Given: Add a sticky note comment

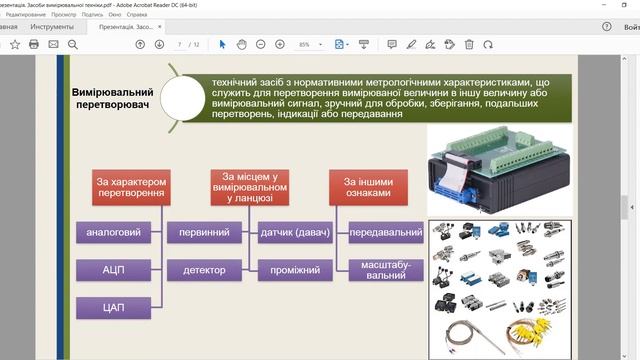Looking at the screenshot, I should (392, 44).
